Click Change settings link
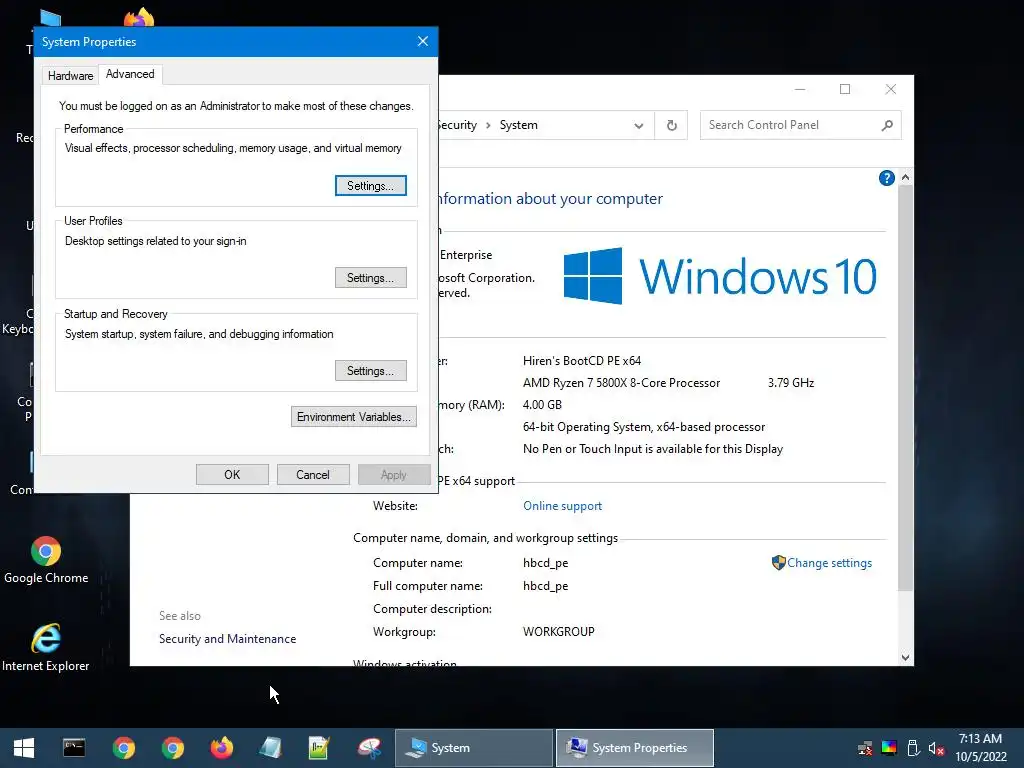 (829, 563)
